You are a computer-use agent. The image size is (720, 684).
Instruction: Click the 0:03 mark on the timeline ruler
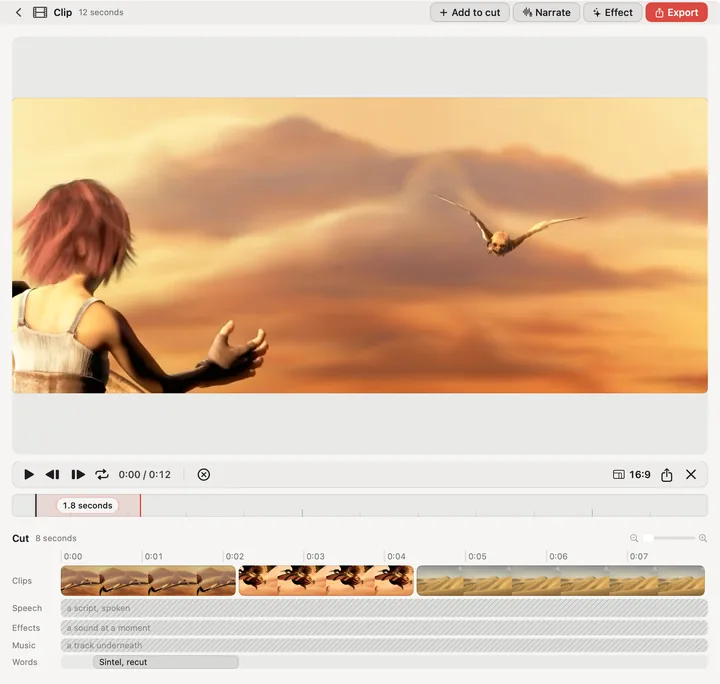[x=315, y=556]
